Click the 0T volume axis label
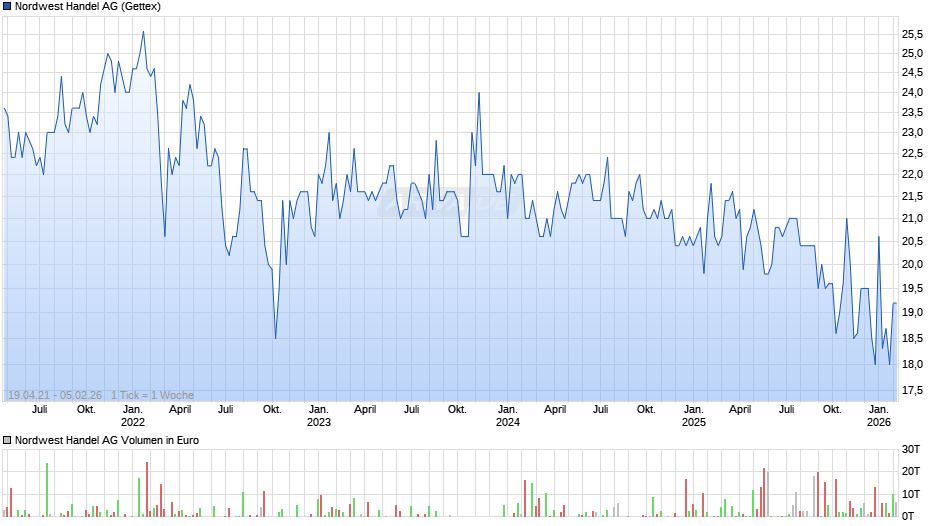The height and width of the screenshot is (526, 940). [908, 516]
